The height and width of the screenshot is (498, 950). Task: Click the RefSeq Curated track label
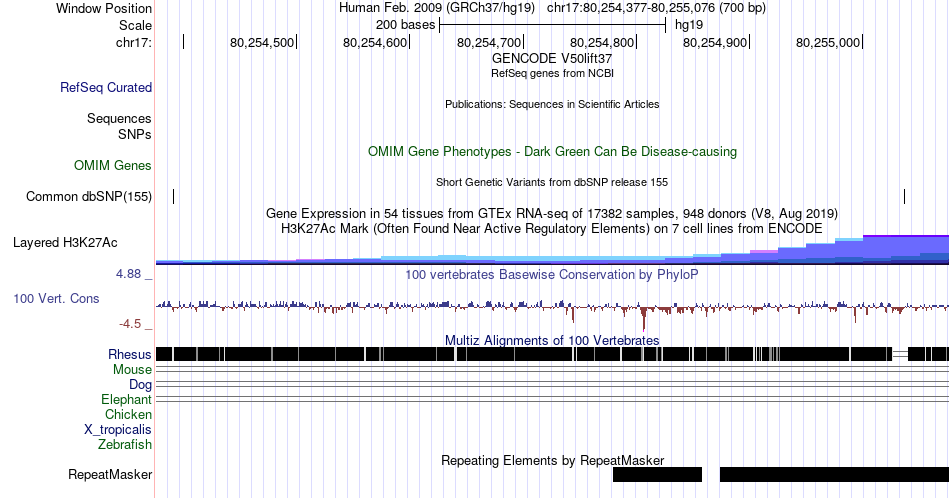(106, 88)
